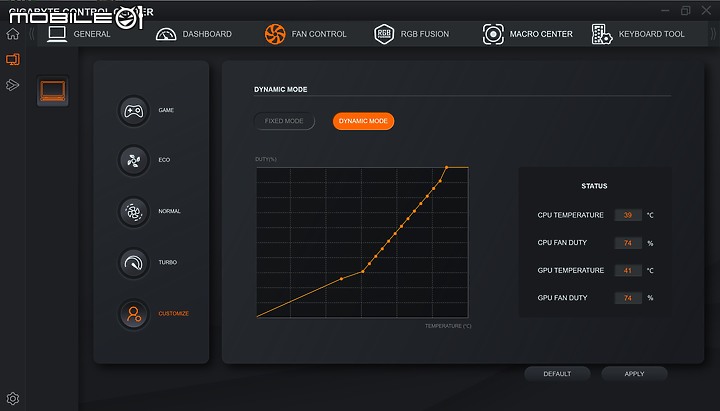Click the DUTY(%) axis label
This screenshot has width=720, height=411.
266,159
